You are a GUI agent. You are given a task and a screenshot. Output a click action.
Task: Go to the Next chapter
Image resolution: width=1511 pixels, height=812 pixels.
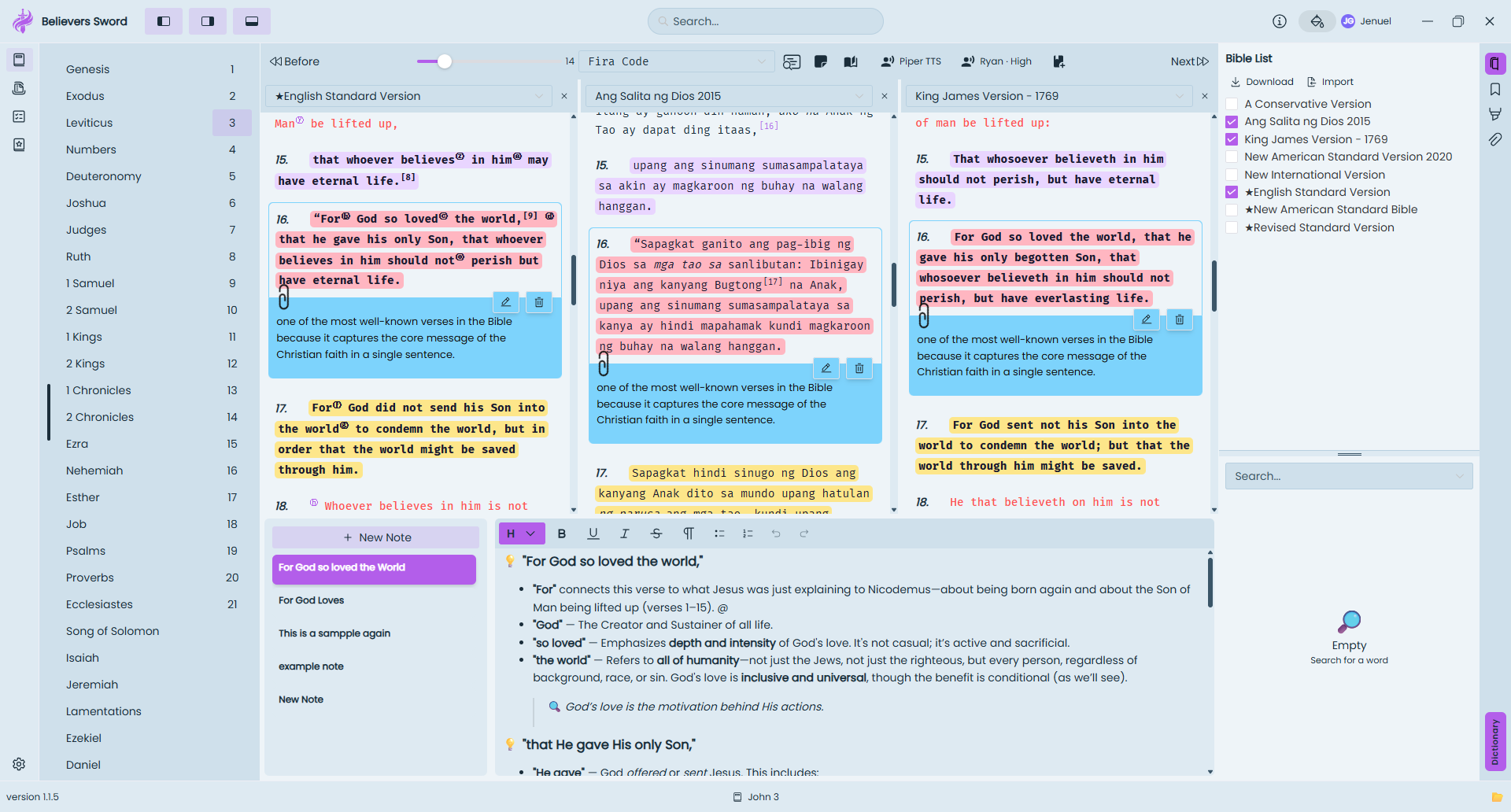(1189, 61)
